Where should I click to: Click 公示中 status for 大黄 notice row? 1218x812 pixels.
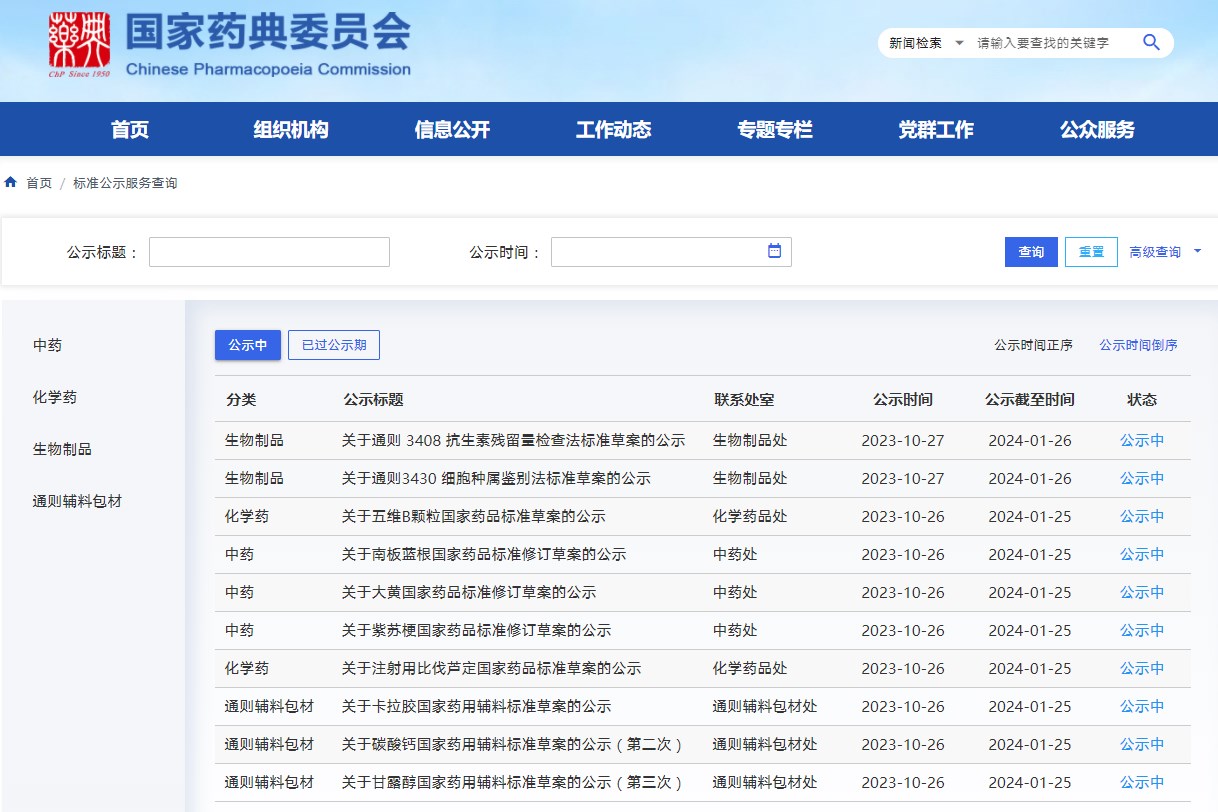click(1141, 593)
